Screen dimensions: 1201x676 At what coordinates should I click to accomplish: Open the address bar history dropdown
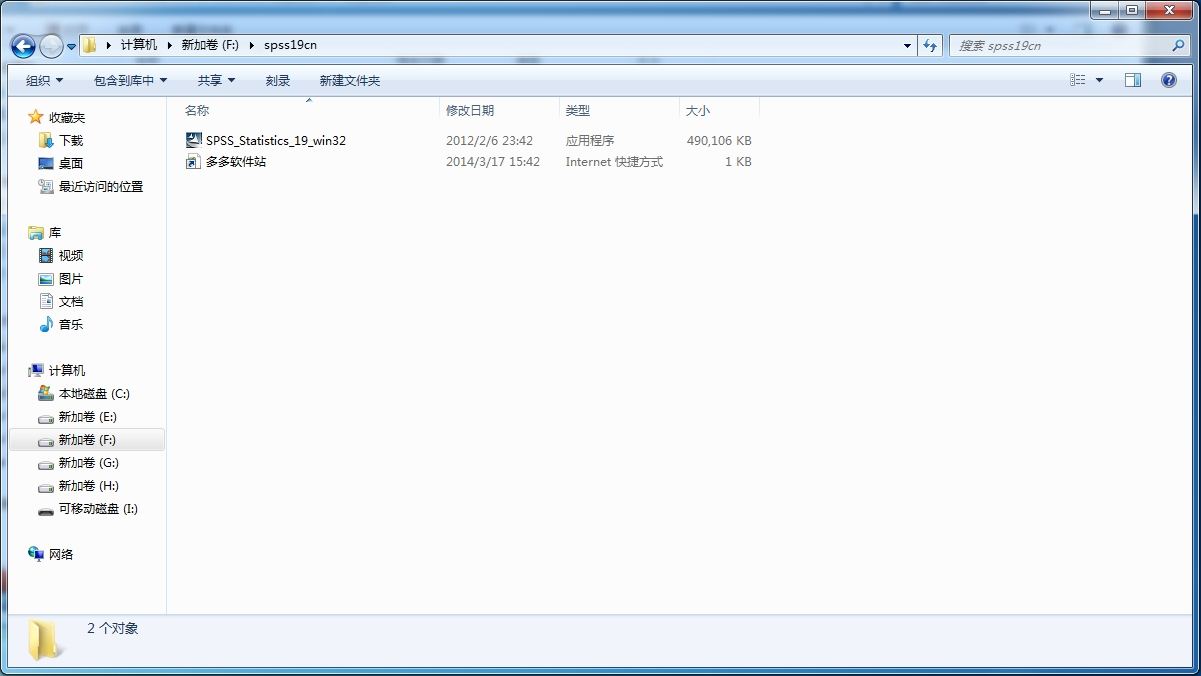pyautogui.click(x=907, y=45)
